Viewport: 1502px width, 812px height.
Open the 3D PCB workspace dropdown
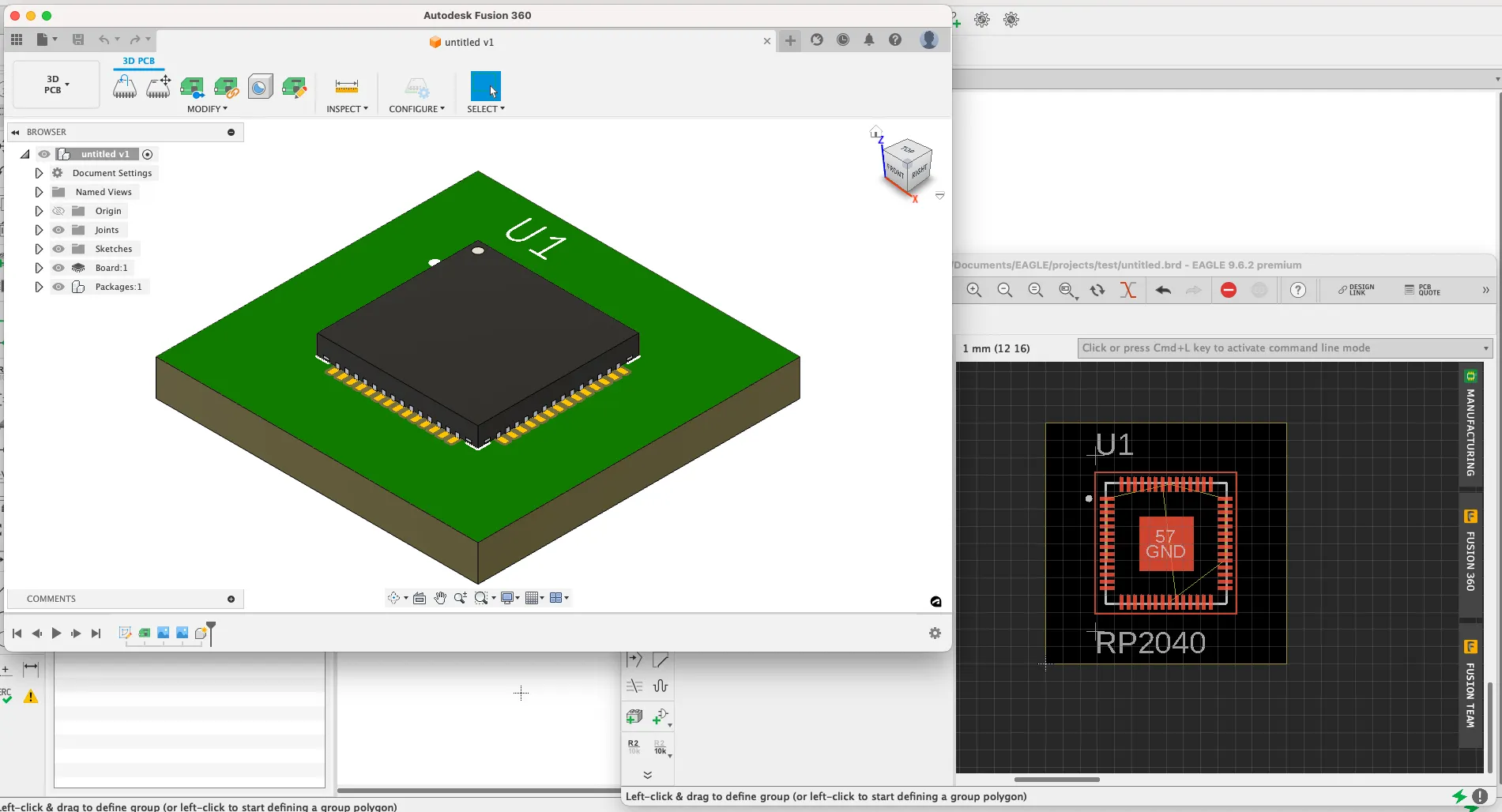tap(56, 85)
